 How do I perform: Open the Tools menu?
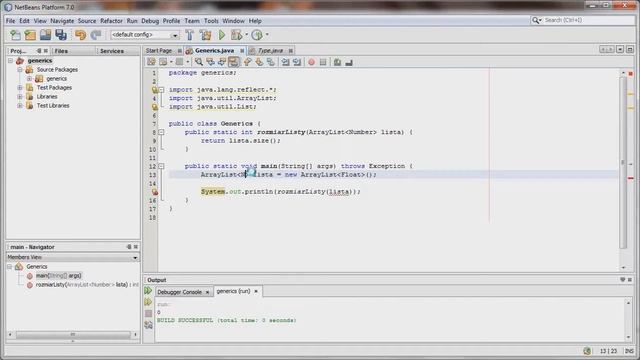click(211, 21)
